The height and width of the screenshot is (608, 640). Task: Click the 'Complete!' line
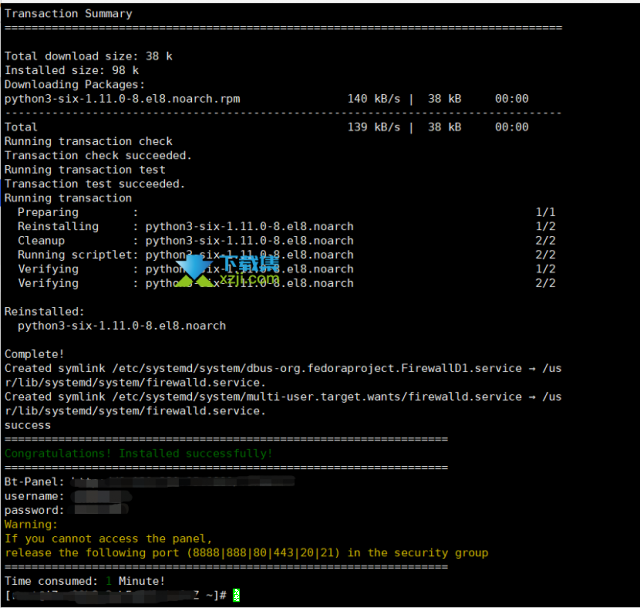point(34,354)
